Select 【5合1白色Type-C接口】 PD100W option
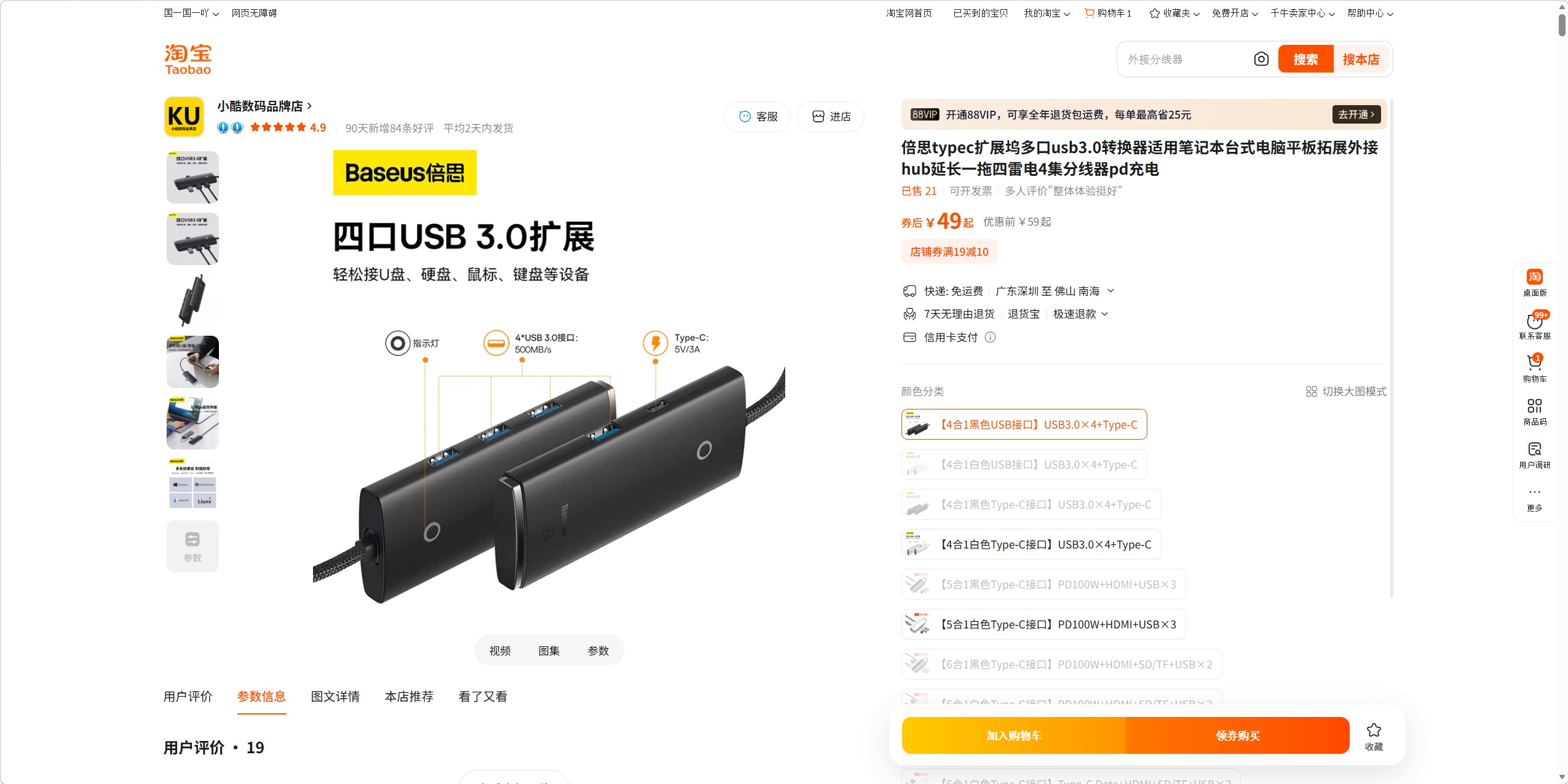The height and width of the screenshot is (784, 1568). [x=1043, y=624]
